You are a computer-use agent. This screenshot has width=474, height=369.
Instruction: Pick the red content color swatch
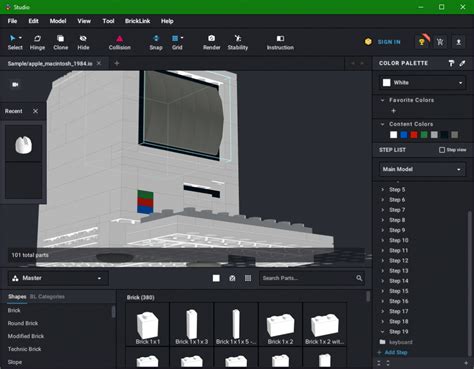tap(414, 135)
